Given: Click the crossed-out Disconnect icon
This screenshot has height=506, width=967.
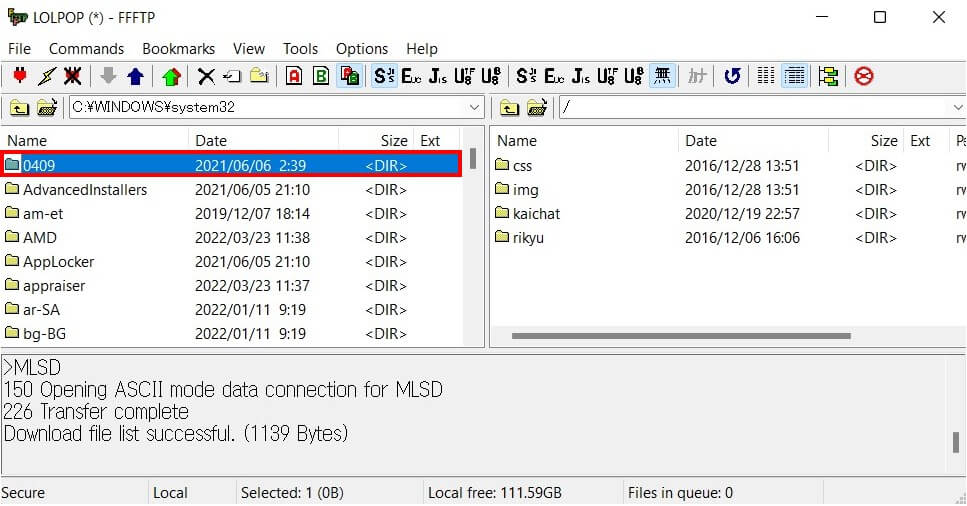Looking at the screenshot, I should point(73,76).
